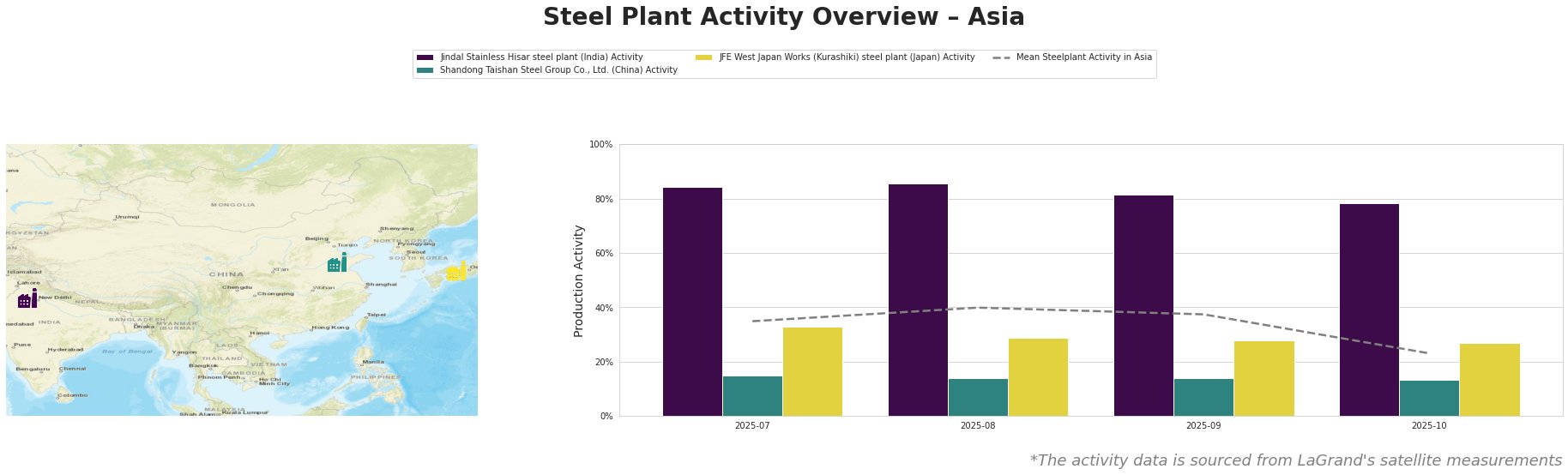Click the Production Activity axis title
1568x475 pixels.
[x=579, y=280]
